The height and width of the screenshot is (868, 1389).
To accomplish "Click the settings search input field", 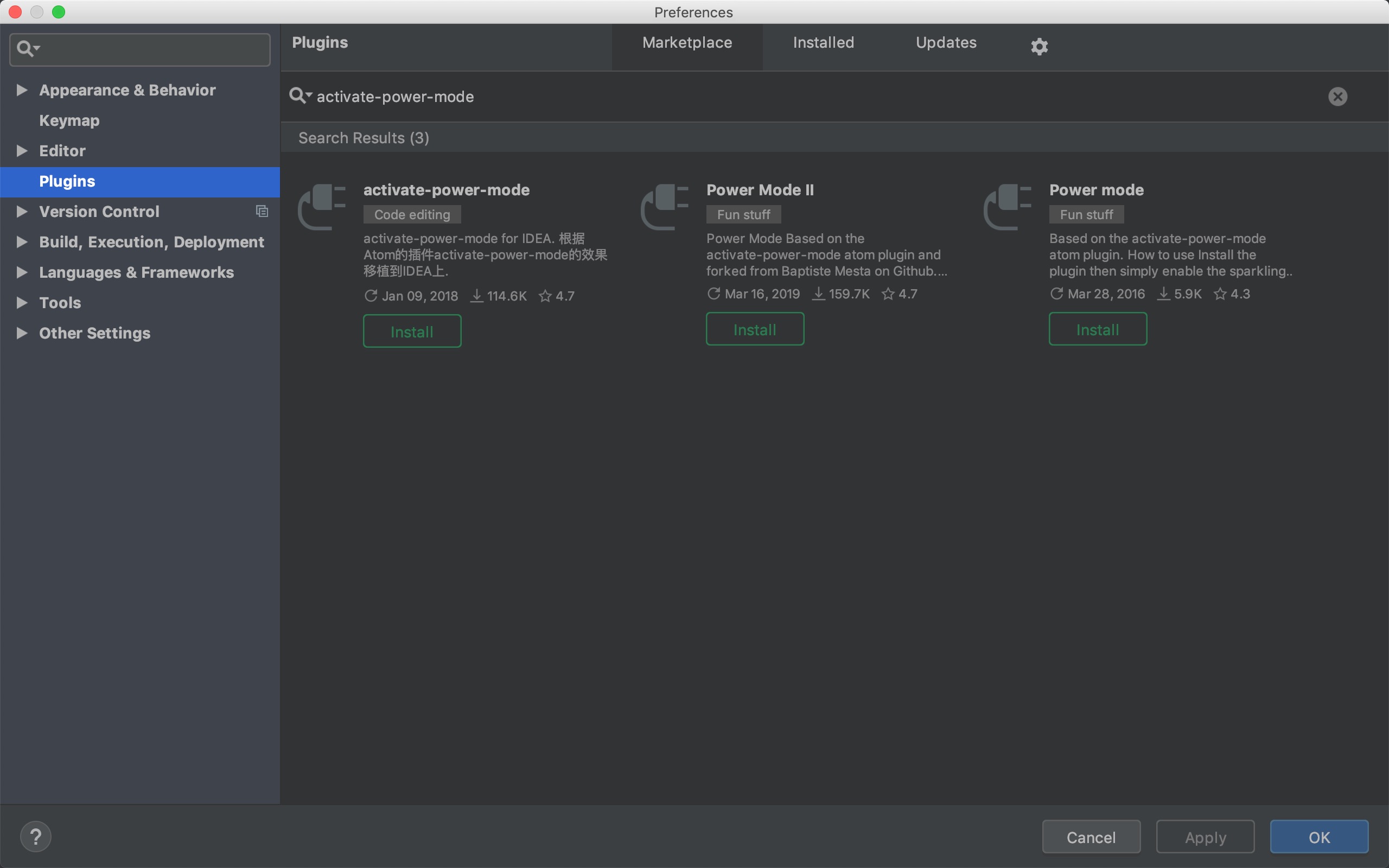I will point(140,49).
